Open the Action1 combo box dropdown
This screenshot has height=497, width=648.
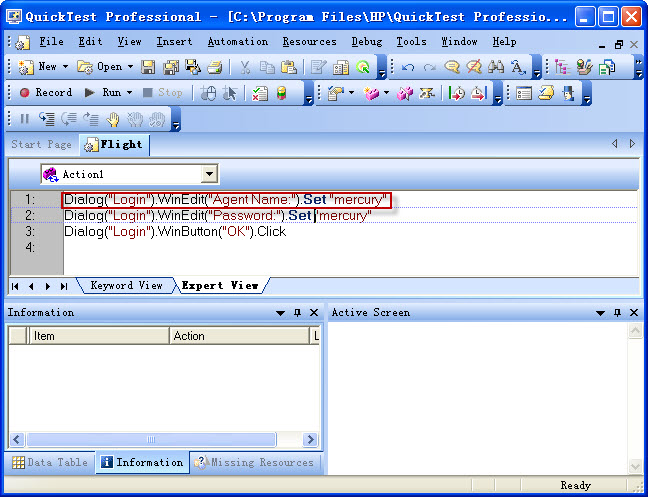click(x=210, y=174)
